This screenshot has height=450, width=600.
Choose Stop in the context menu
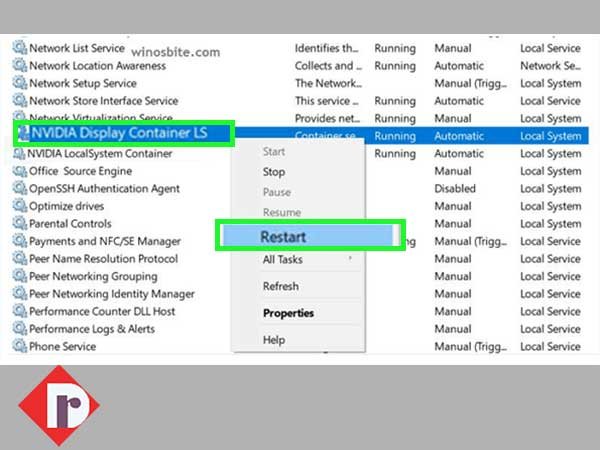point(274,172)
